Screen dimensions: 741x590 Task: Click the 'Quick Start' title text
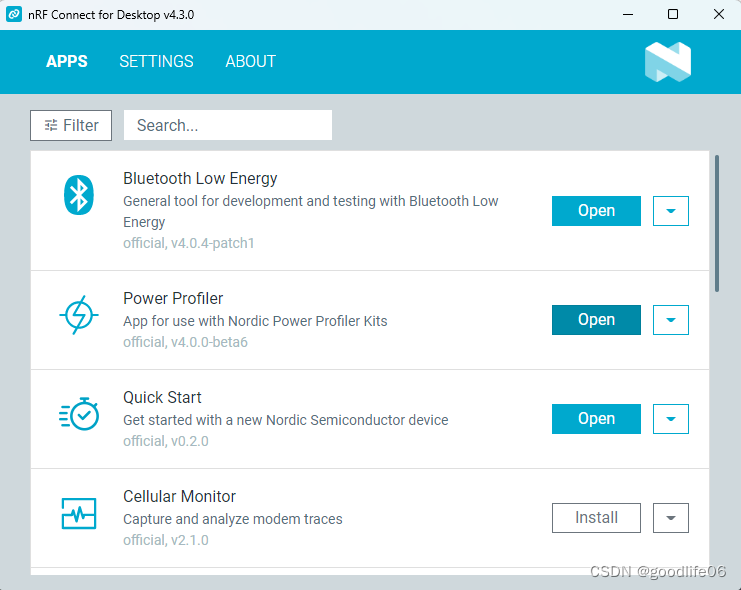(x=162, y=398)
